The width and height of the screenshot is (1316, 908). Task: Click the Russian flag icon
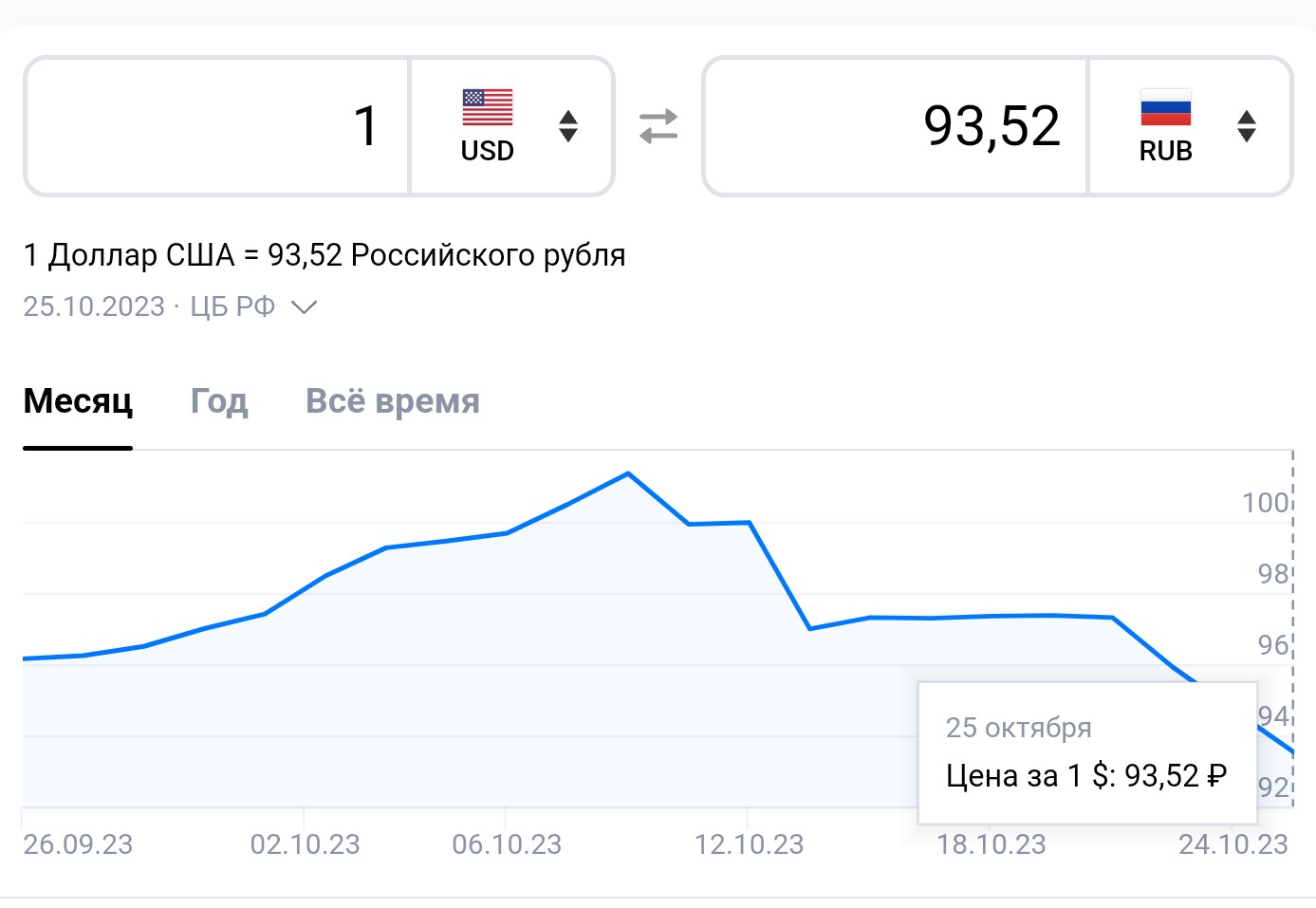pos(1165,108)
